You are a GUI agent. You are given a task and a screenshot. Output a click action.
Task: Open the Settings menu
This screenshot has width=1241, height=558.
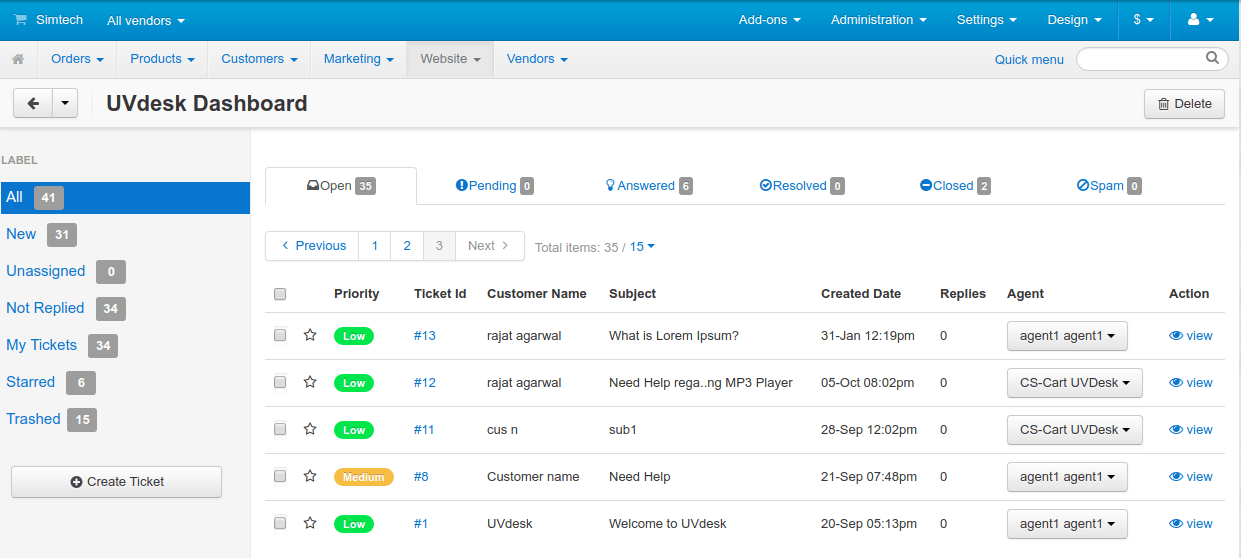[x=986, y=20]
